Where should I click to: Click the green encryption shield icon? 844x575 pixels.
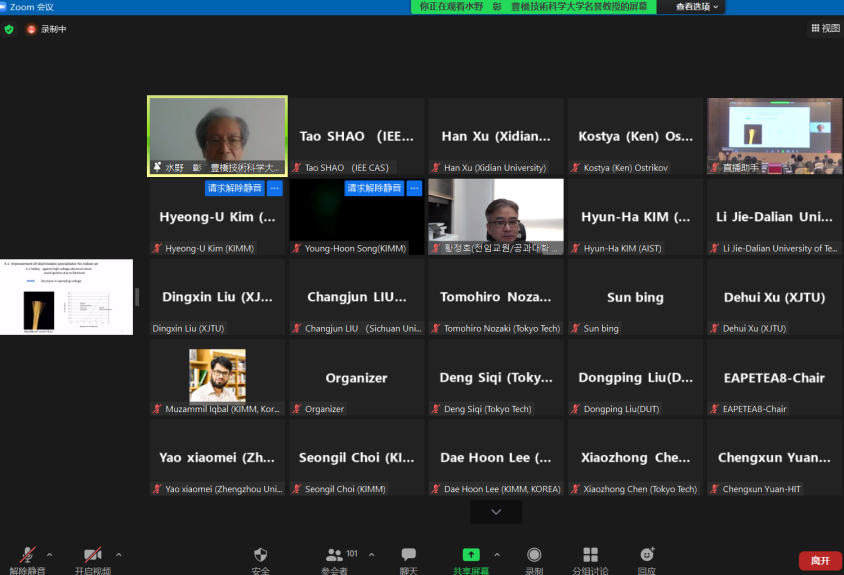click(x=9, y=29)
